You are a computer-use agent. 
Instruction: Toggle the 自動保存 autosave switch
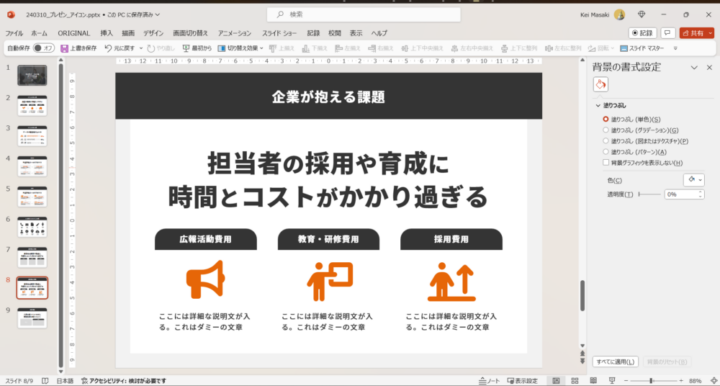[44, 48]
